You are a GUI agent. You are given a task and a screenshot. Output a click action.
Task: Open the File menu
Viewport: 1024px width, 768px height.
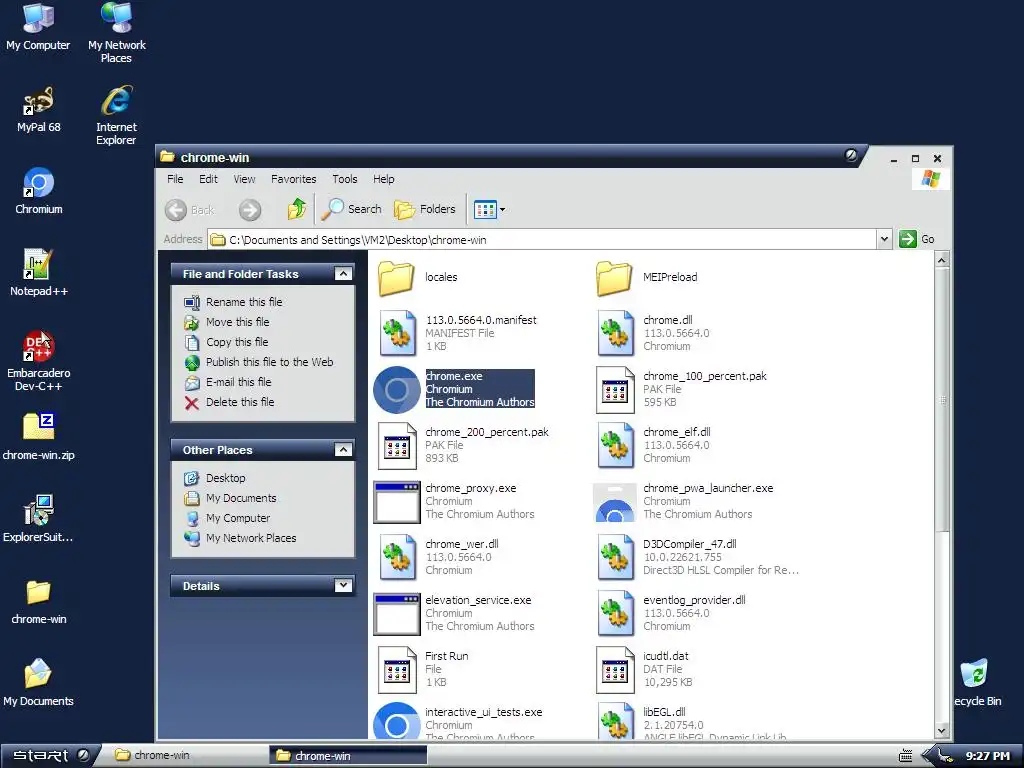coord(175,179)
